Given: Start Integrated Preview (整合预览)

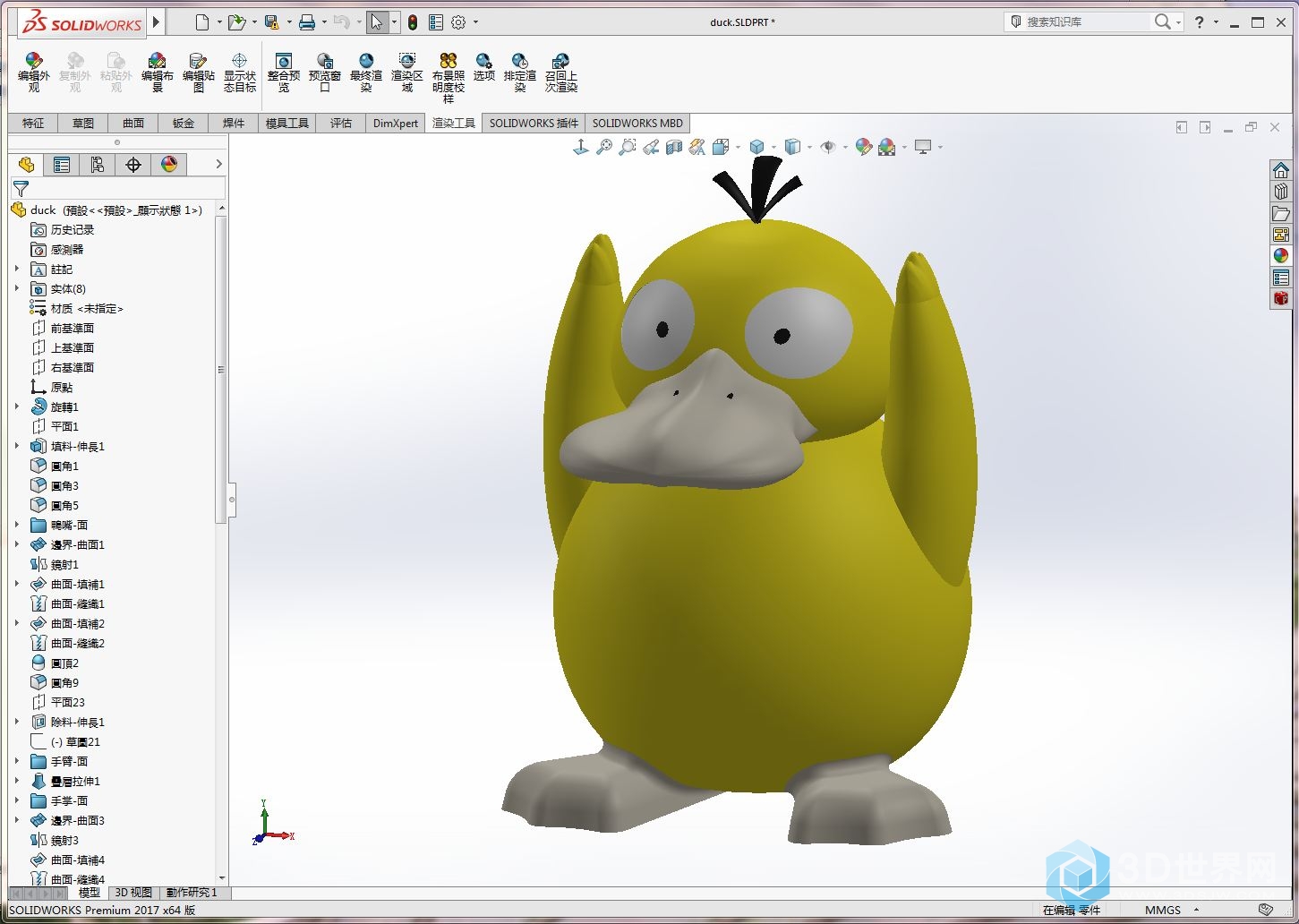Looking at the screenshot, I should coord(284,72).
